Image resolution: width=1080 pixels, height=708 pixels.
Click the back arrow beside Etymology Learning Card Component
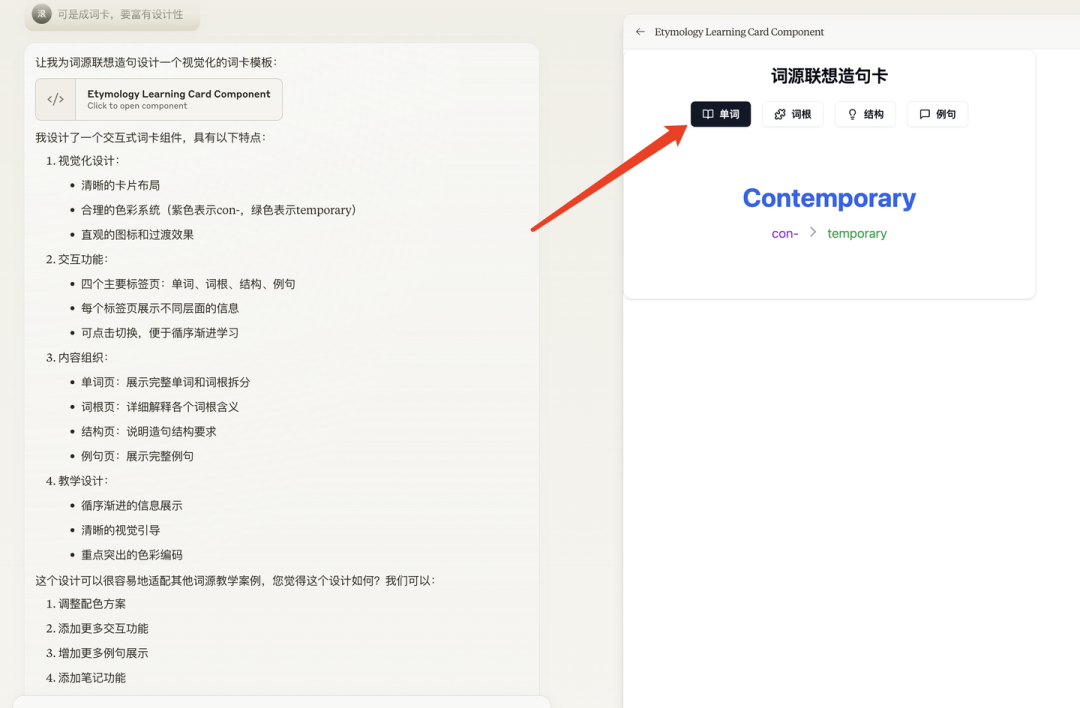640,32
